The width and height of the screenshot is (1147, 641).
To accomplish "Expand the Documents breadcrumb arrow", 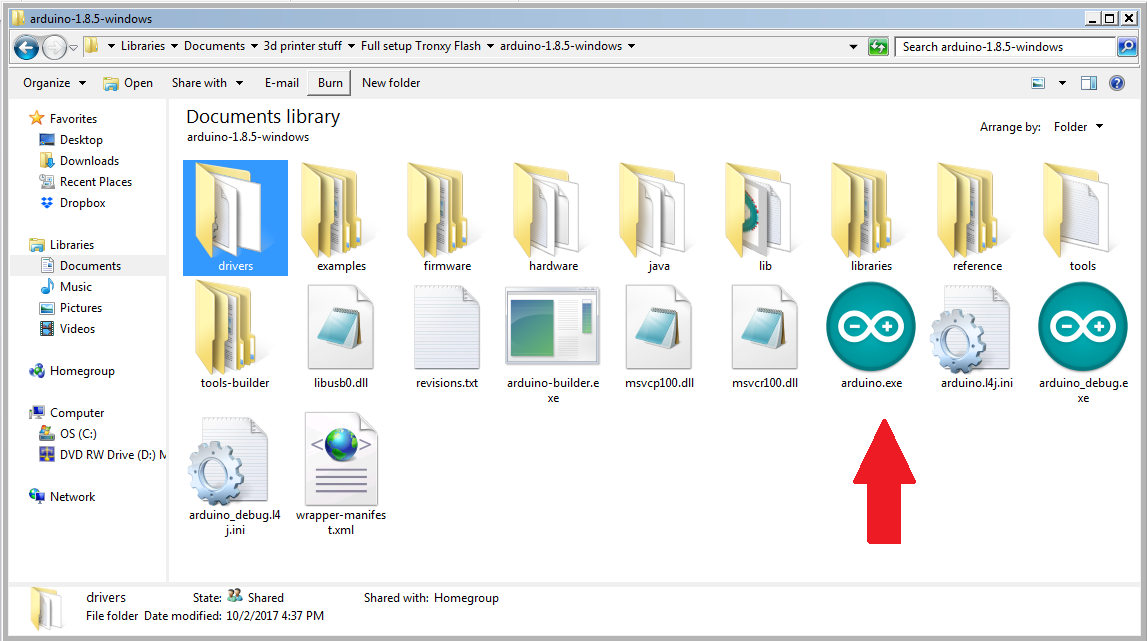I will (x=254, y=46).
